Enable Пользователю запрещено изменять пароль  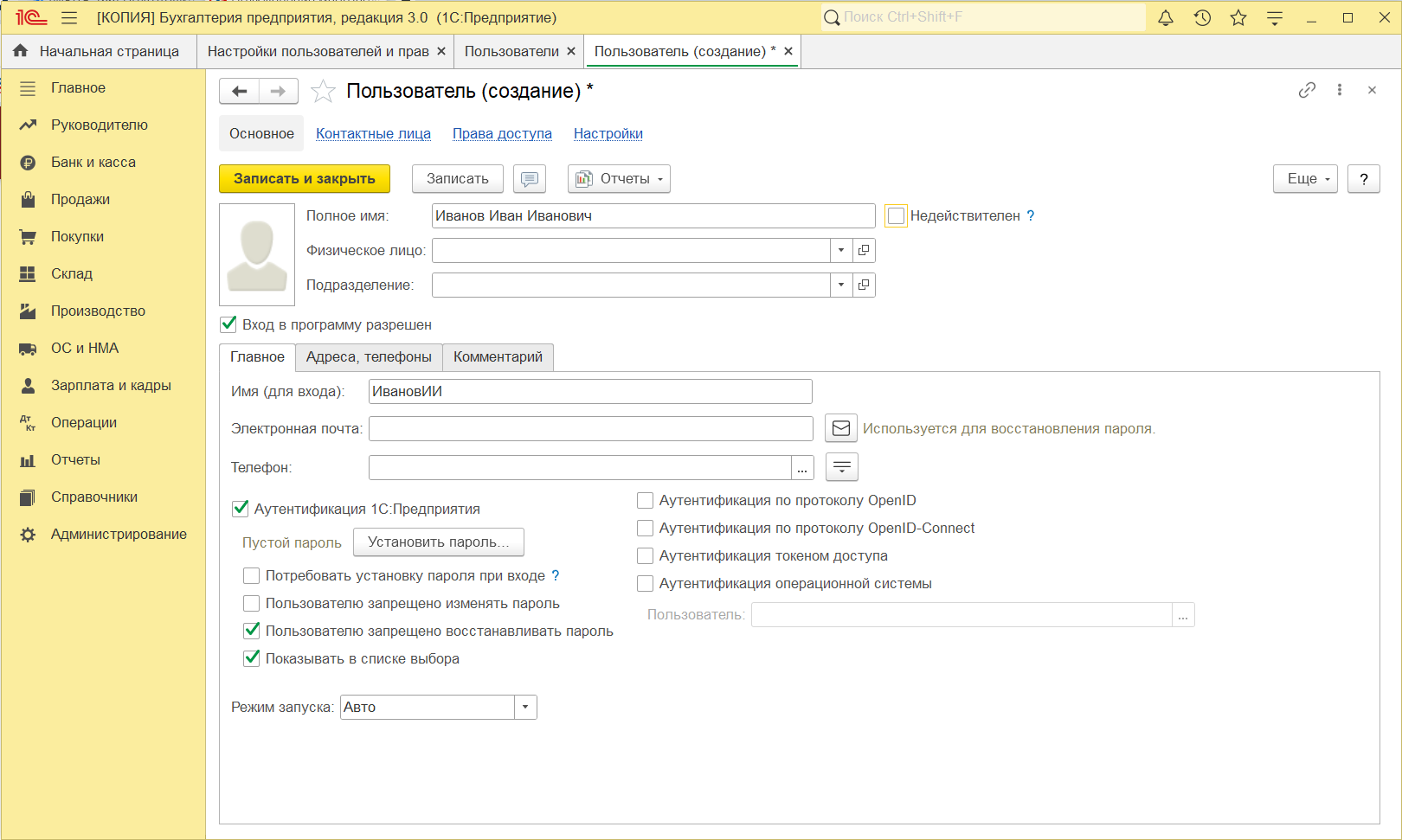click(x=252, y=603)
